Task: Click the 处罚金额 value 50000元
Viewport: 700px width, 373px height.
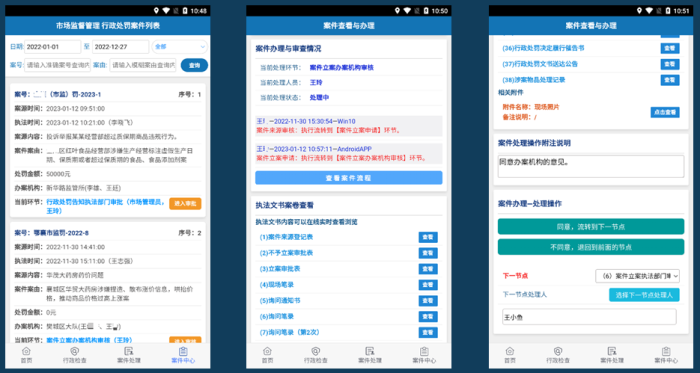Action: click(58, 174)
